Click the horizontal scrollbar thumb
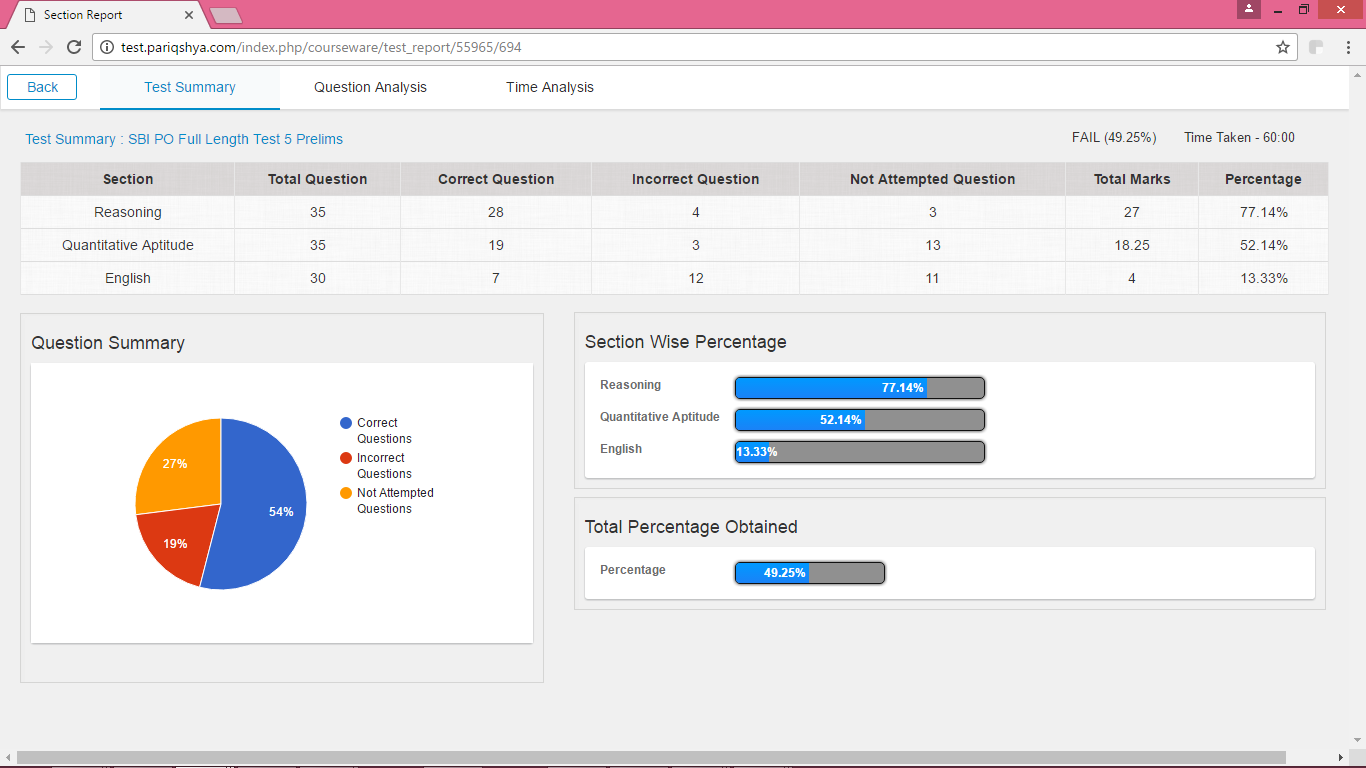 click(x=651, y=758)
